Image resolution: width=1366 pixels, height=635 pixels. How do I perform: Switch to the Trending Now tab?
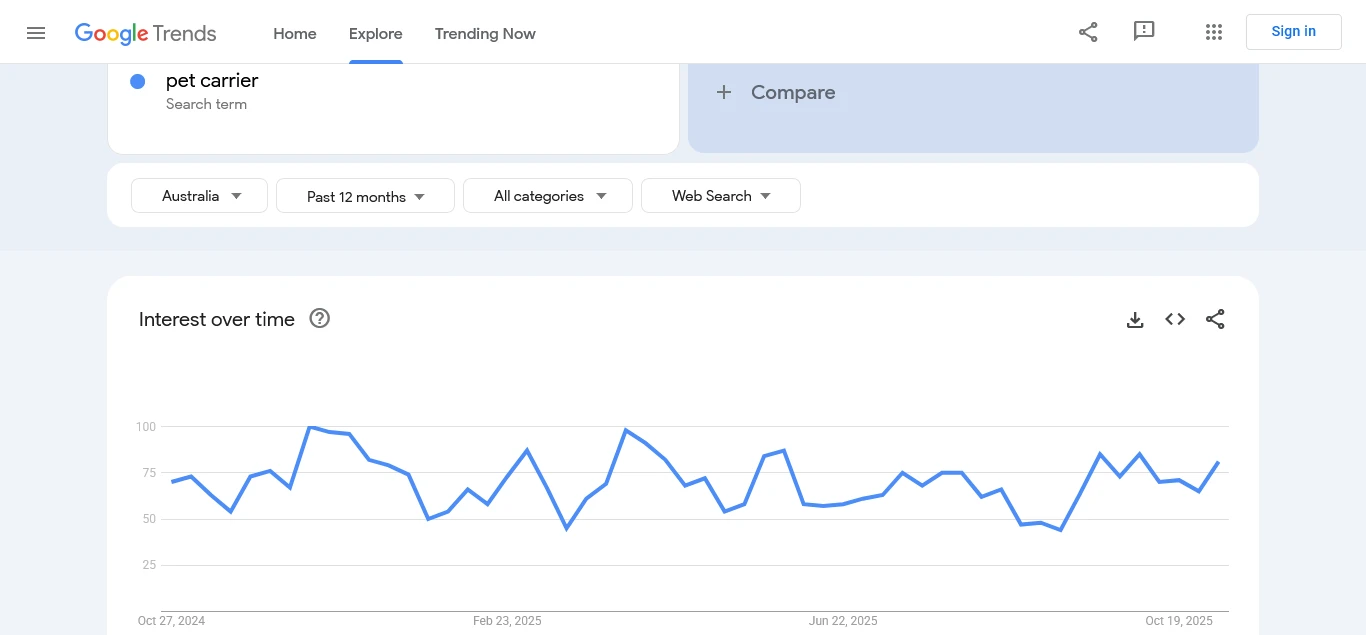[485, 33]
